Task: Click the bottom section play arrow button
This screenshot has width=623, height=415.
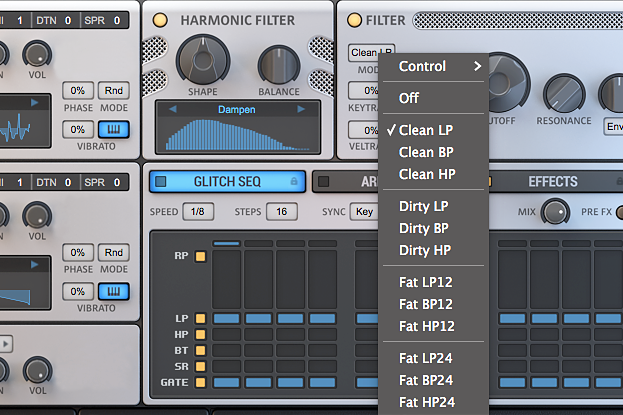Action: pyautogui.click(x=6, y=344)
